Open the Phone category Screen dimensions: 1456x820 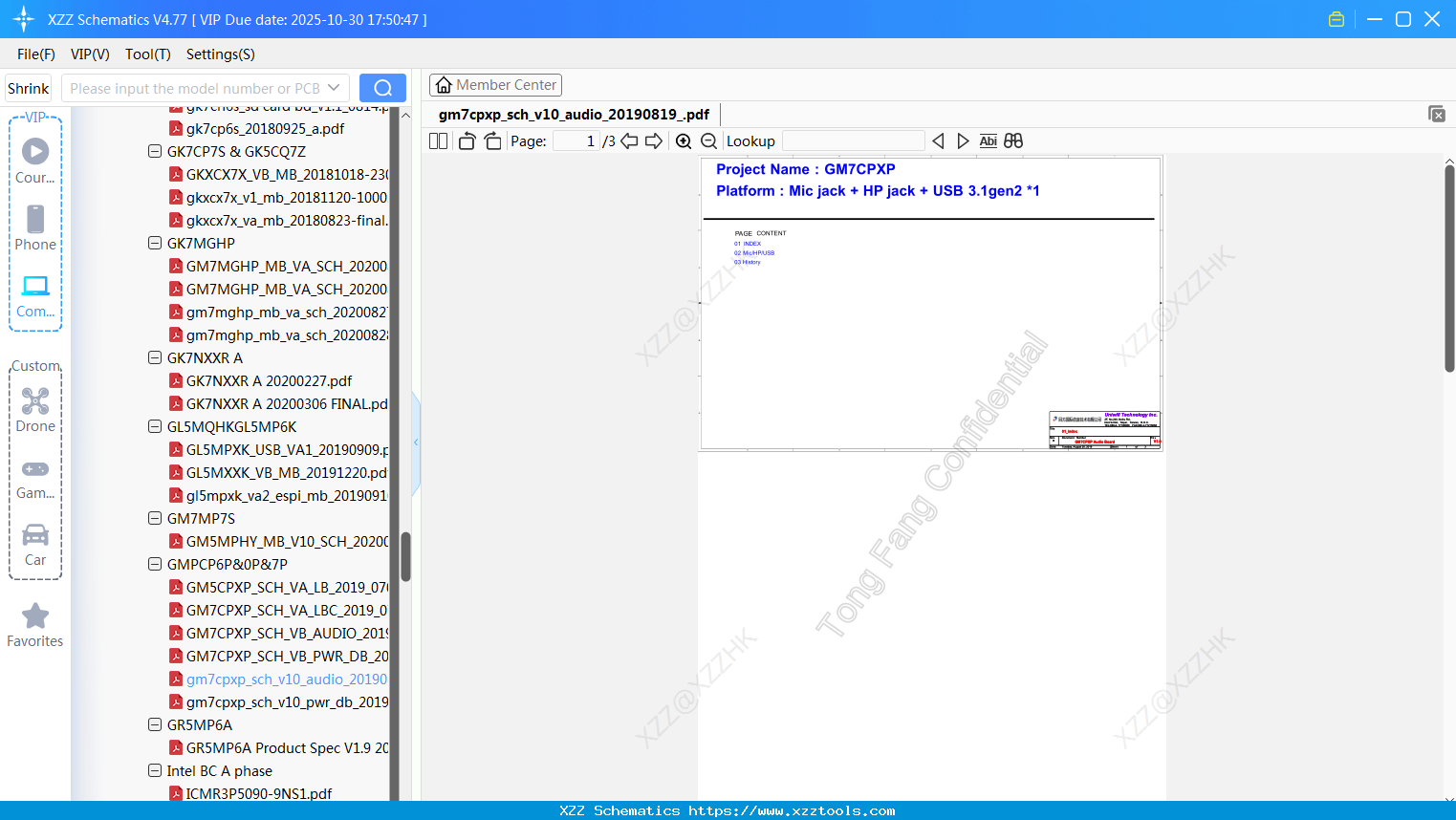(35, 228)
